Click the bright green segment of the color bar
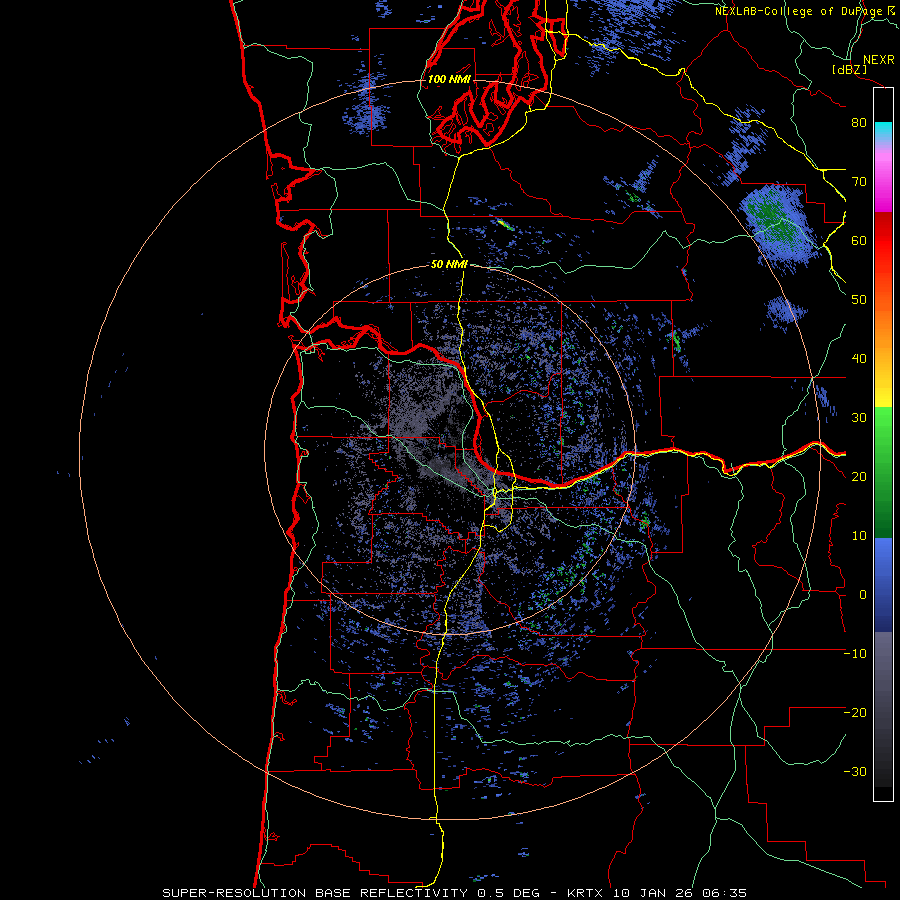This screenshot has height=900, width=900. point(883,428)
